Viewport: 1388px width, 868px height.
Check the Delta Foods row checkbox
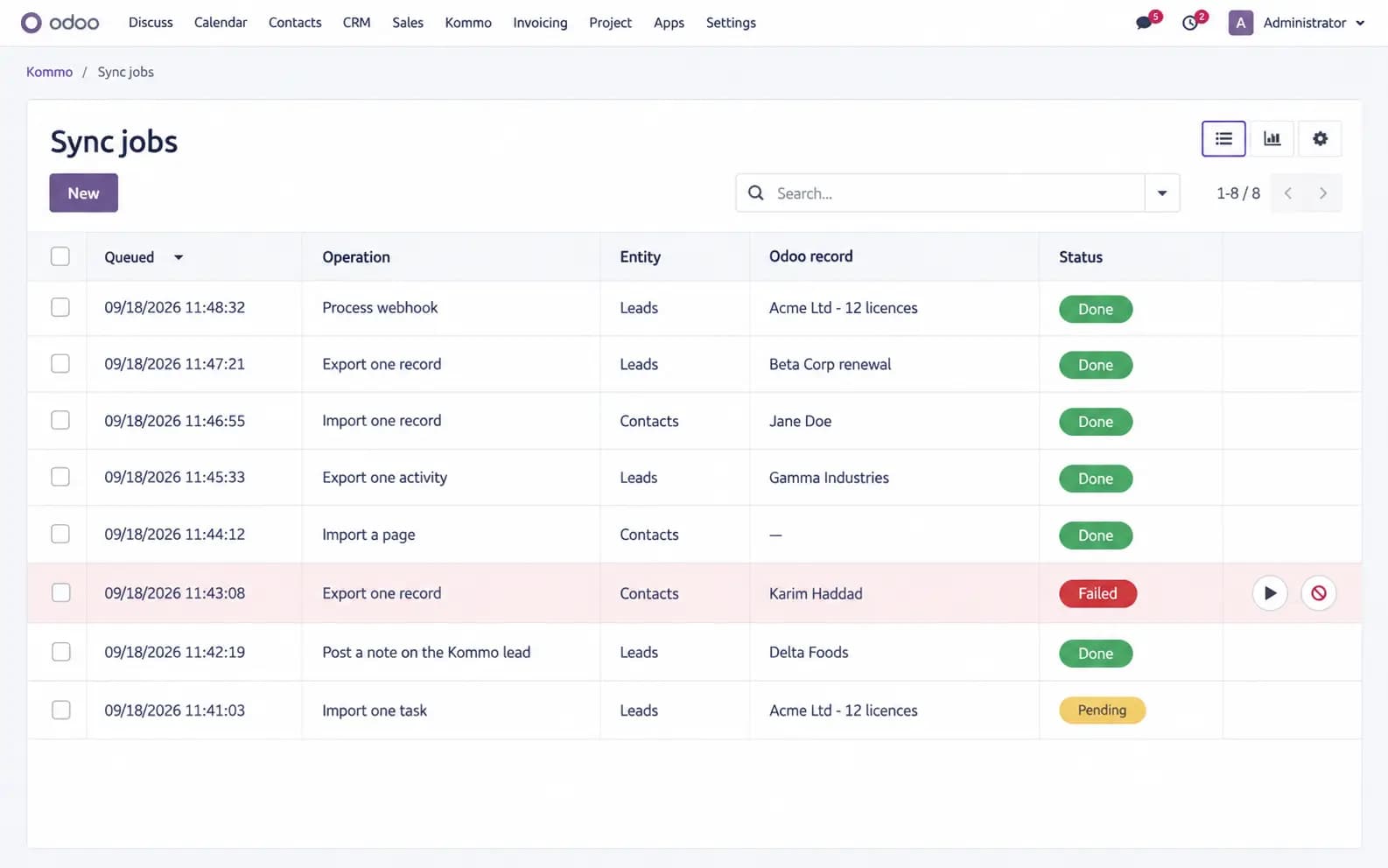(x=60, y=652)
